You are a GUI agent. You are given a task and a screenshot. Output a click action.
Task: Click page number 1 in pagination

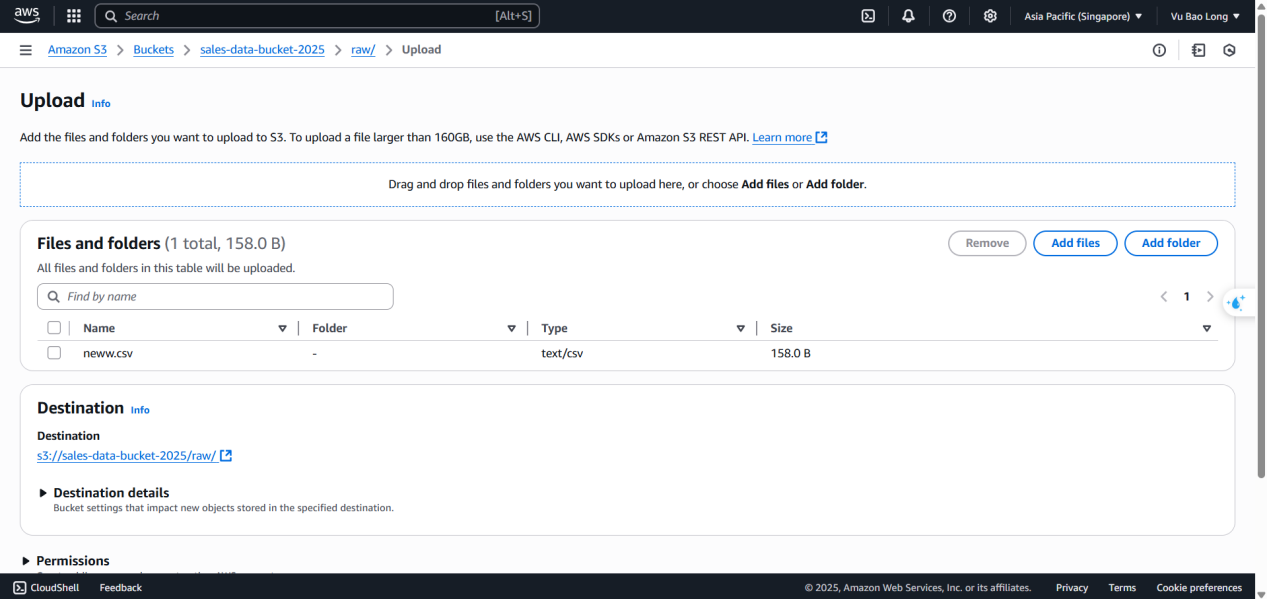pyautogui.click(x=1187, y=296)
